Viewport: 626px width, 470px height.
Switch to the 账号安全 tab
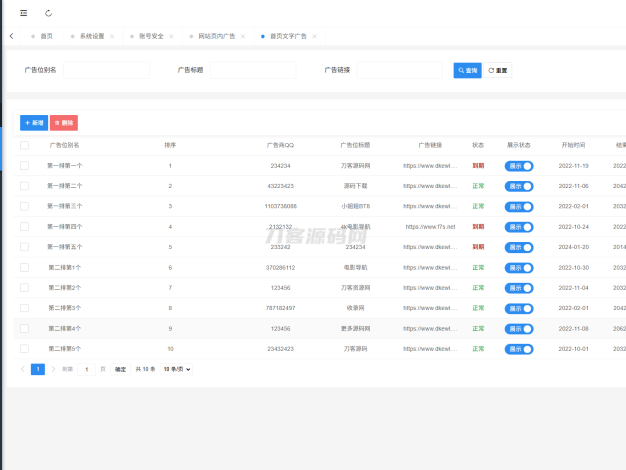pyautogui.click(x=151, y=36)
